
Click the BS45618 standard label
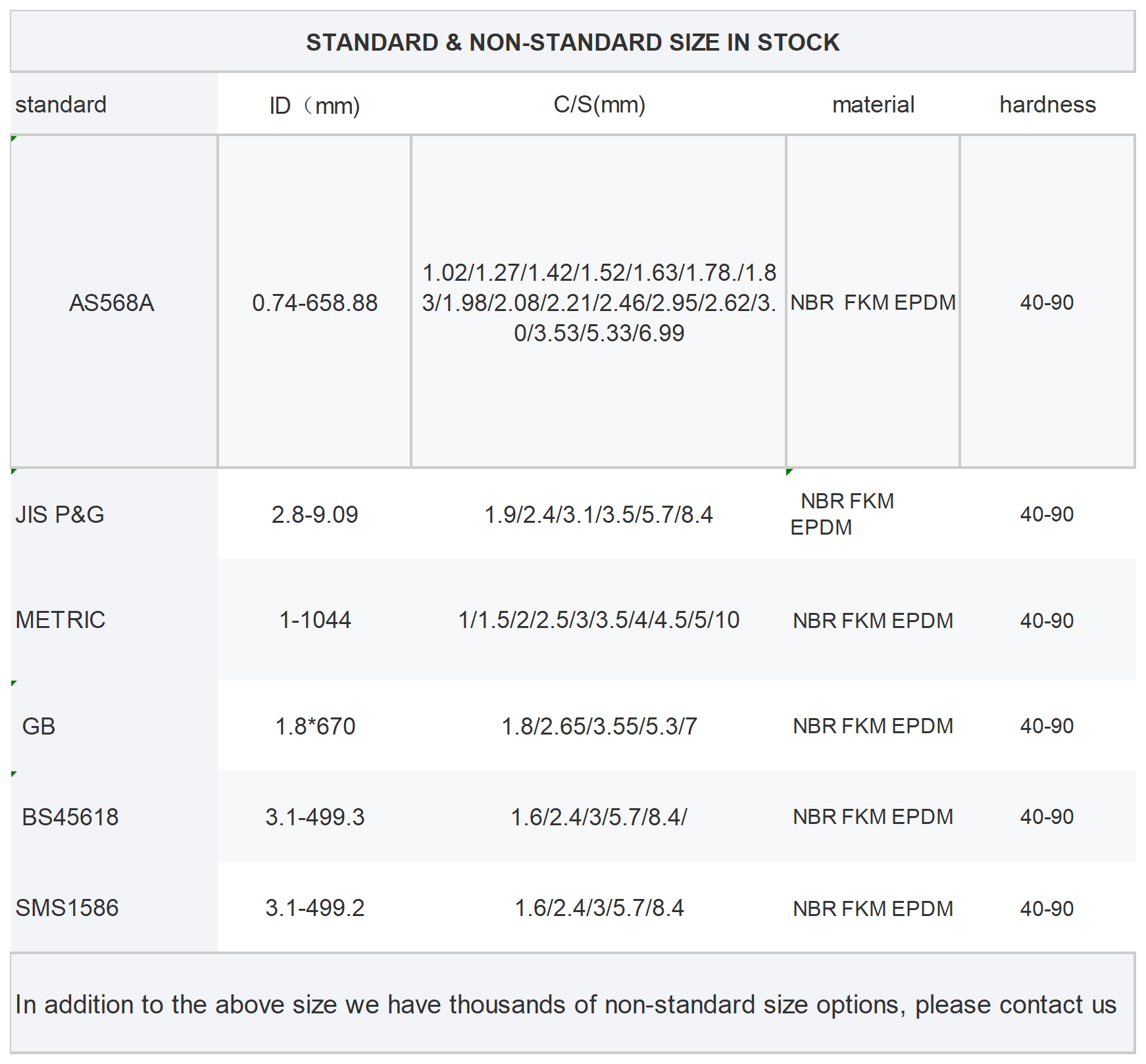(x=70, y=817)
